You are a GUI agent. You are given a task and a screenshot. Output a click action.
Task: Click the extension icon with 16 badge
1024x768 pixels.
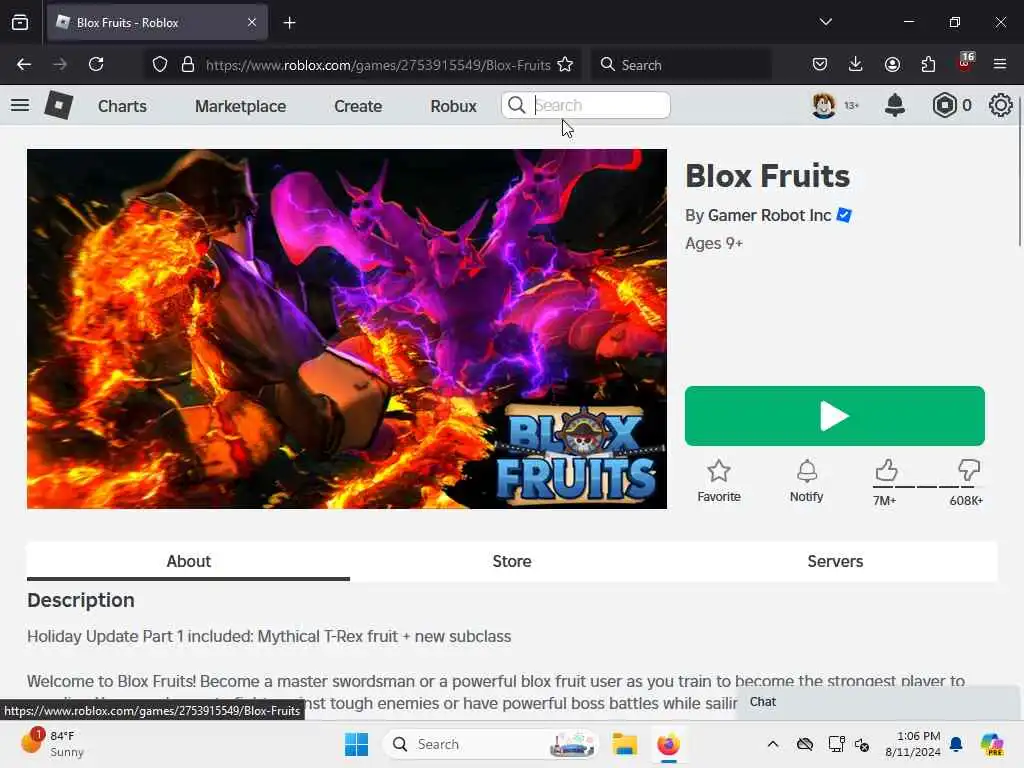click(965, 63)
